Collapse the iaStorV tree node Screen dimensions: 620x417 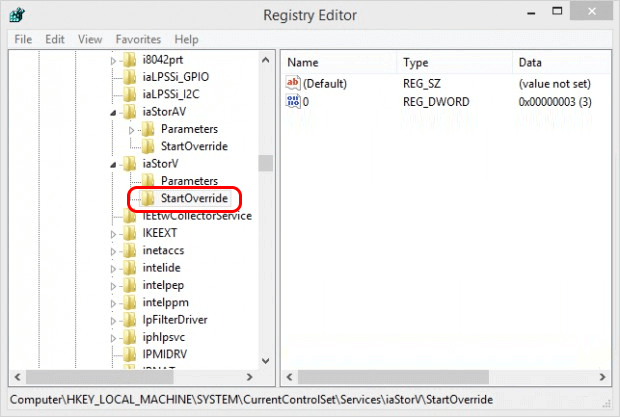[x=113, y=164]
